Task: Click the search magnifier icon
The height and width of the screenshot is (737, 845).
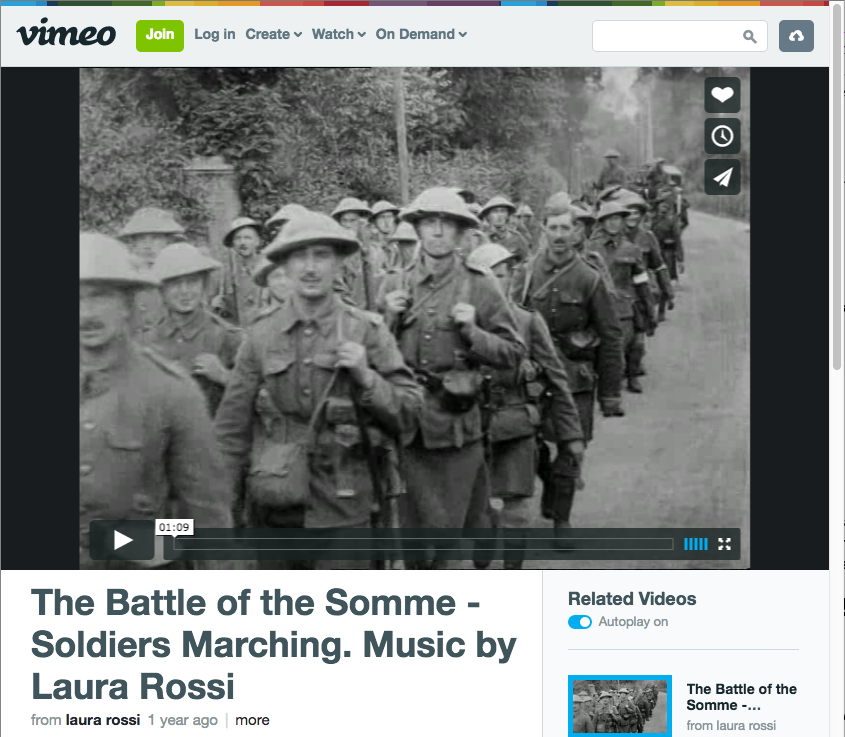Action: click(x=750, y=37)
